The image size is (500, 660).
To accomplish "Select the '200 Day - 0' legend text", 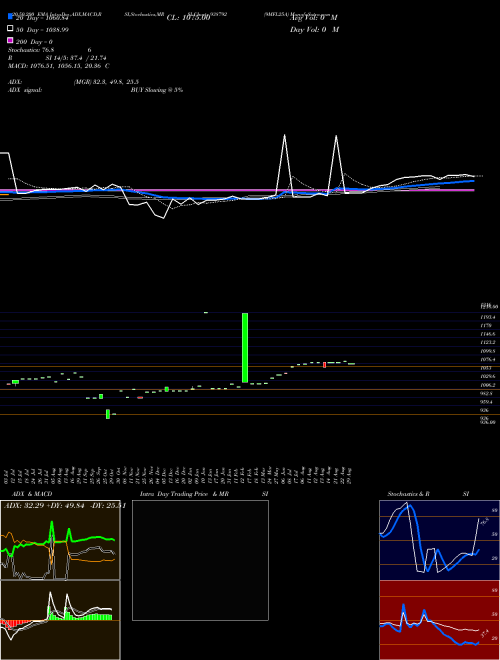I will coord(34,42).
